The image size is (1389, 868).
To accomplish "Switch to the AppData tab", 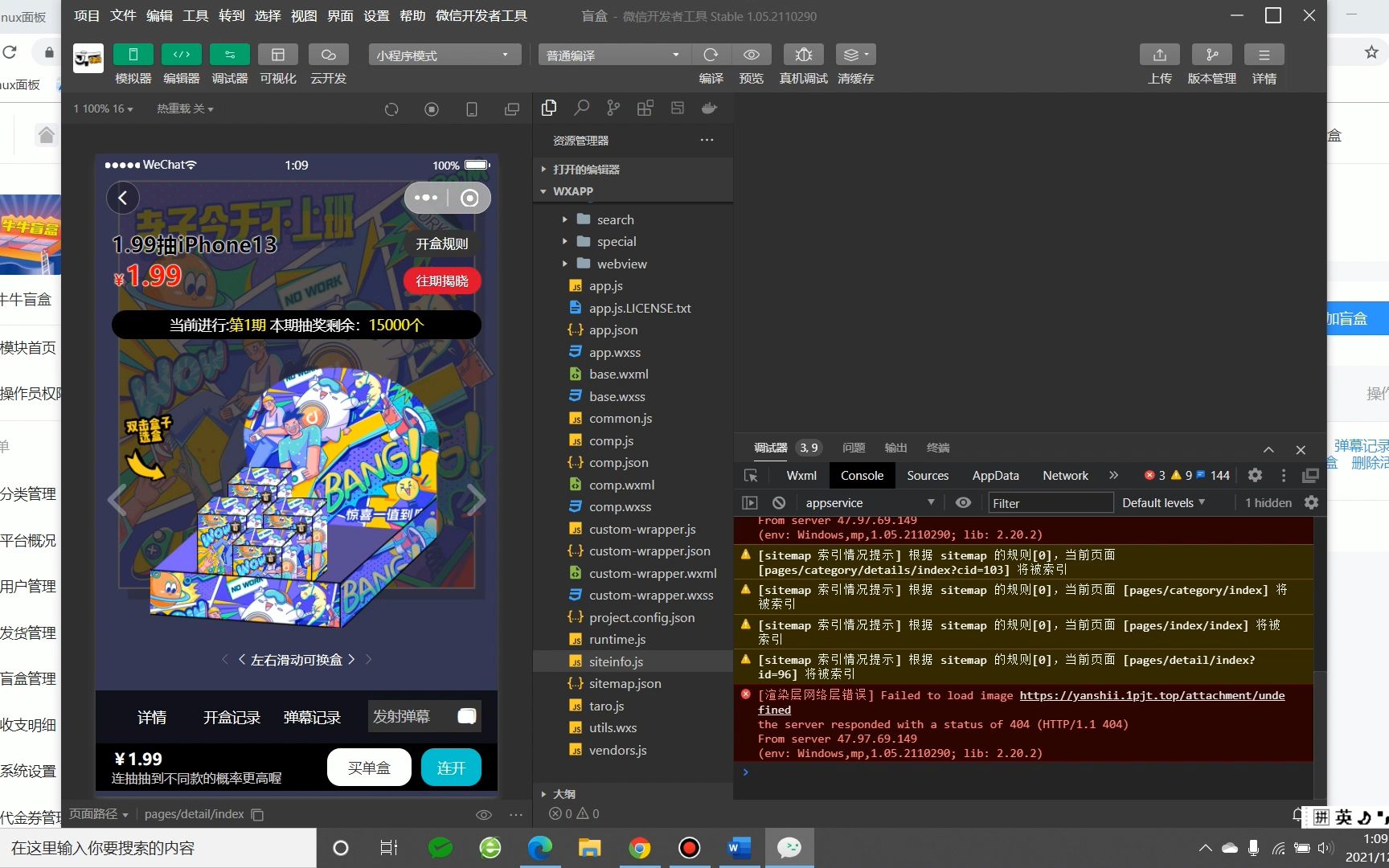I will tap(995, 475).
